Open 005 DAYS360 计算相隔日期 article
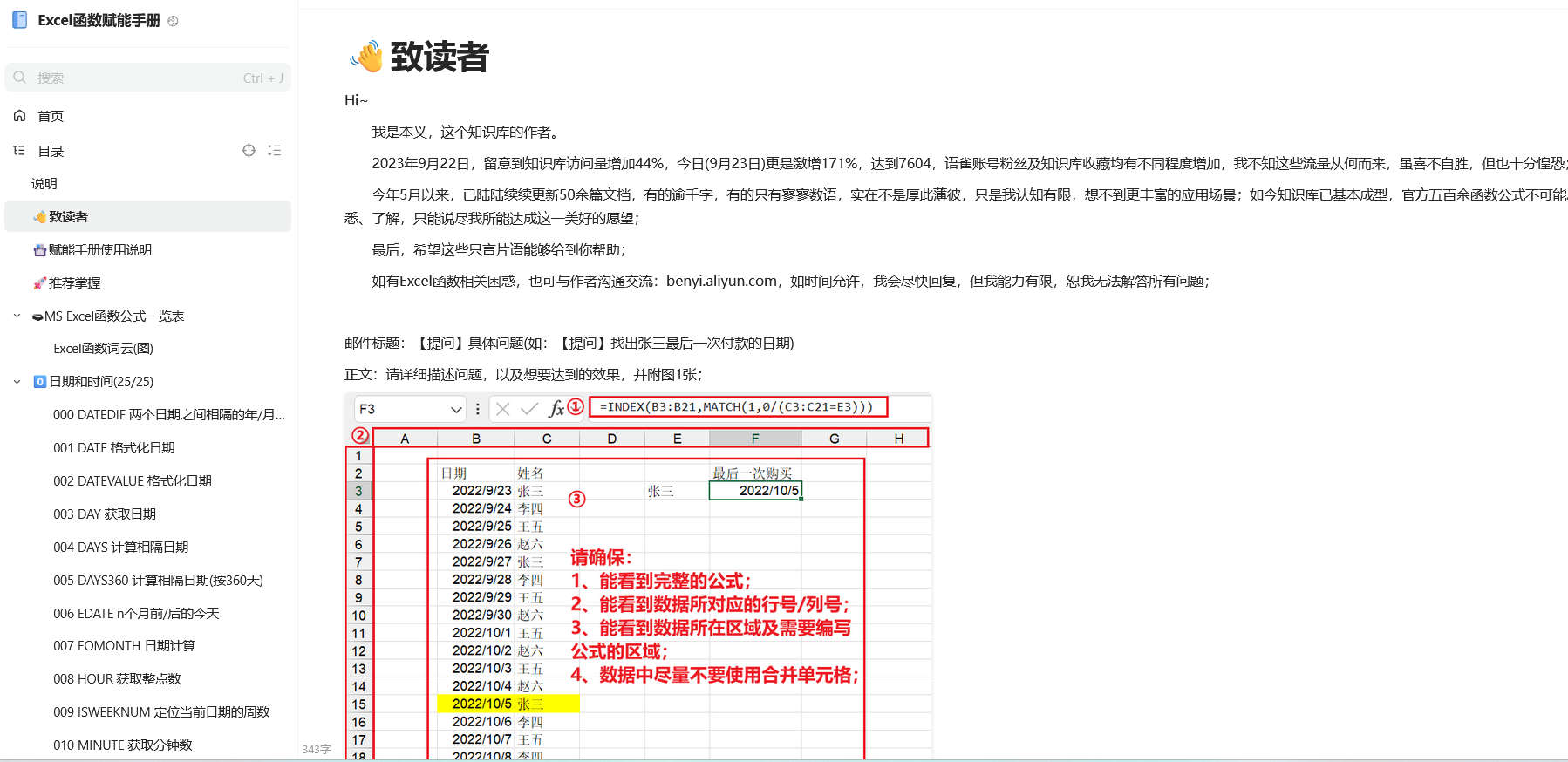 [158, 581]
